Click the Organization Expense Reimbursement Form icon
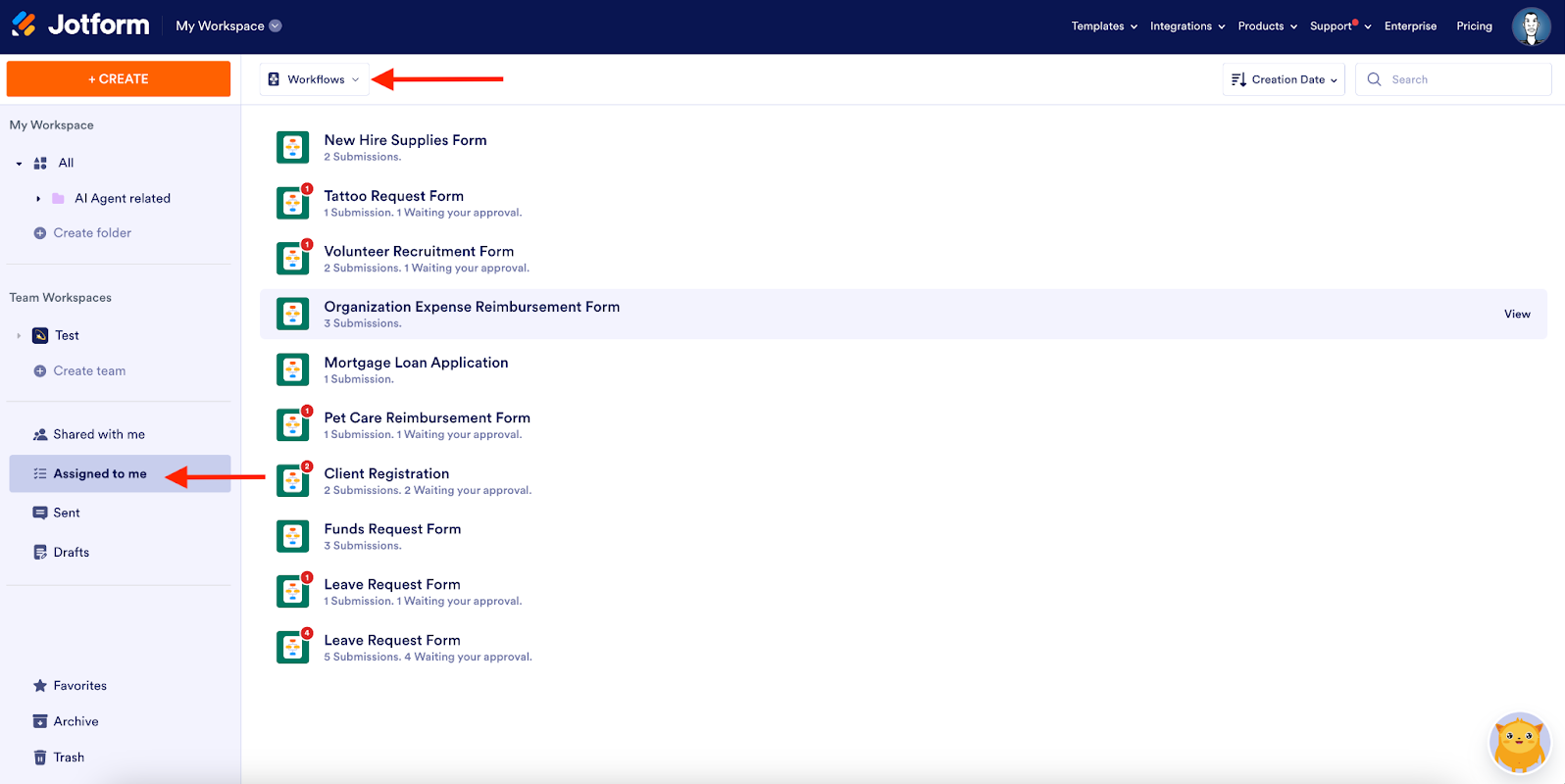1565x784 pixels. click(x=292, y=314)
